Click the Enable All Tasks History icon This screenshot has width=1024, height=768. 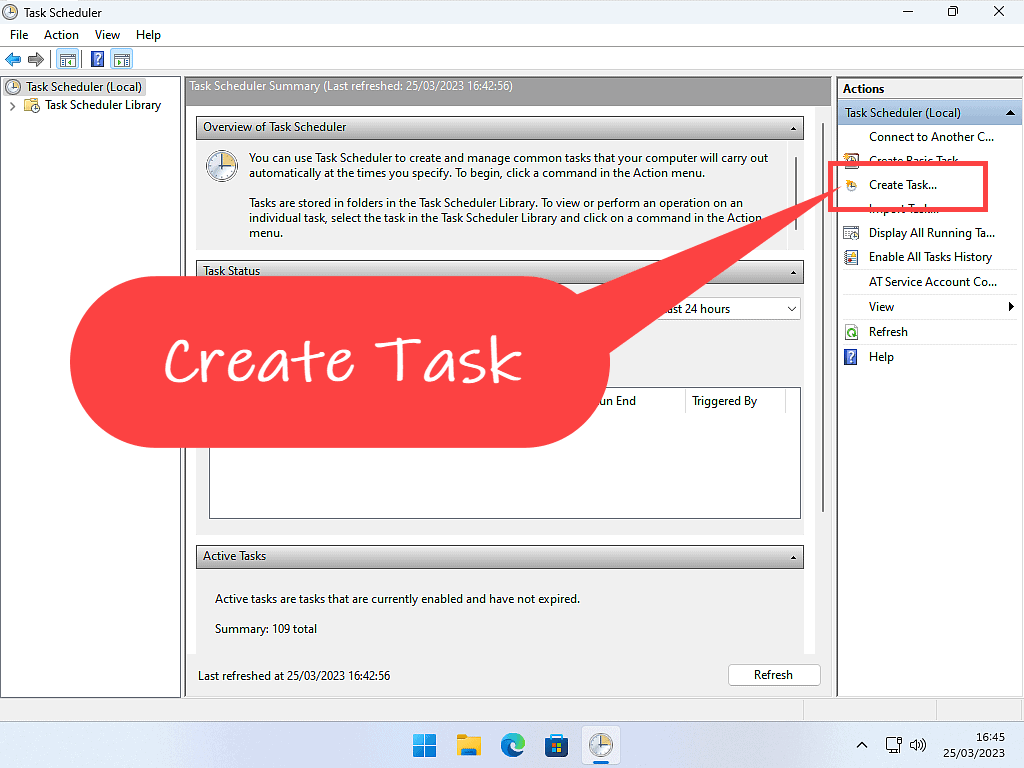point(851,257)
